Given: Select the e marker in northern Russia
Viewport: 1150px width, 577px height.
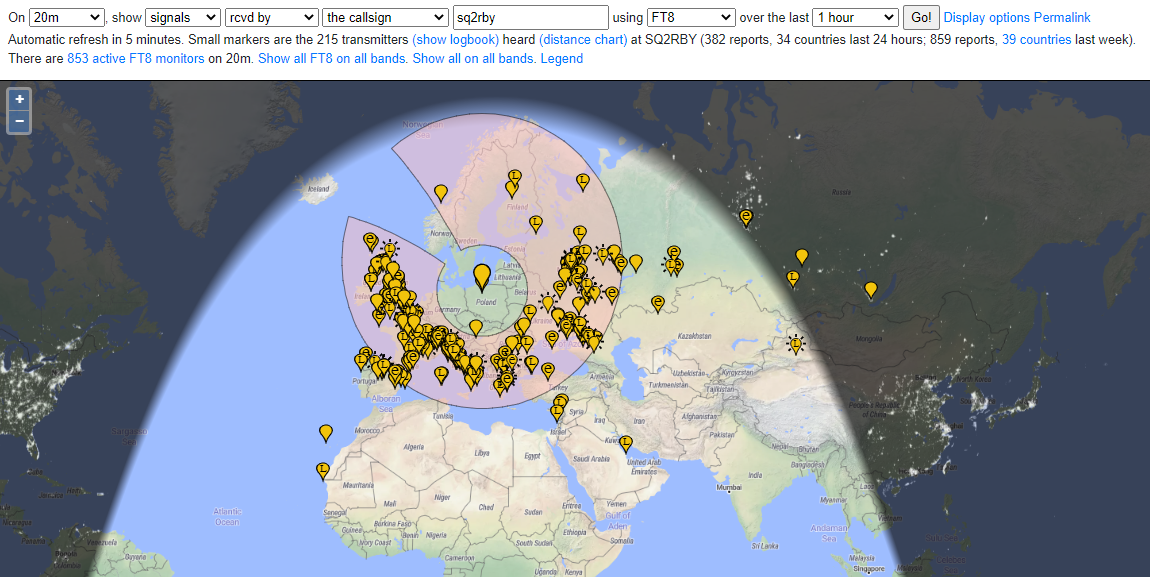Looking at the screenshot, I should click(746, 216).
